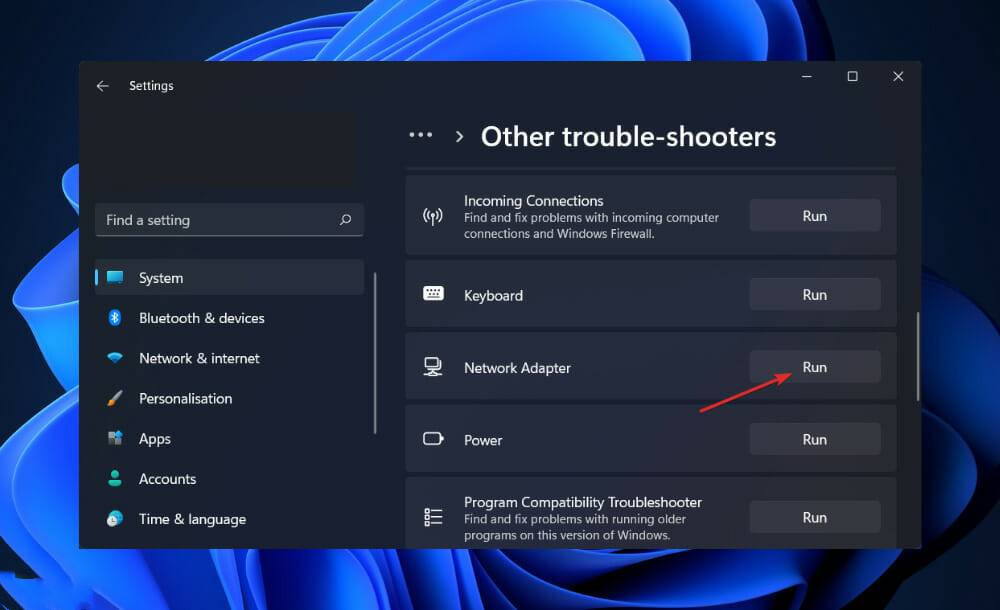The image size is (1000, 610).
Task: Run the Incoming Connections troubleshooter
Action: 814,216
